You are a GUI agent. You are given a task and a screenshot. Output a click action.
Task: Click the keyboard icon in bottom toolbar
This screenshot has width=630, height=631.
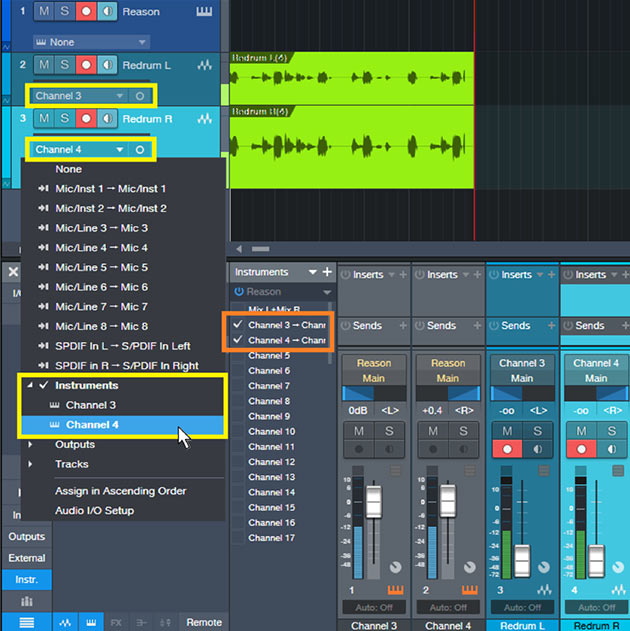tap(89, 622)
